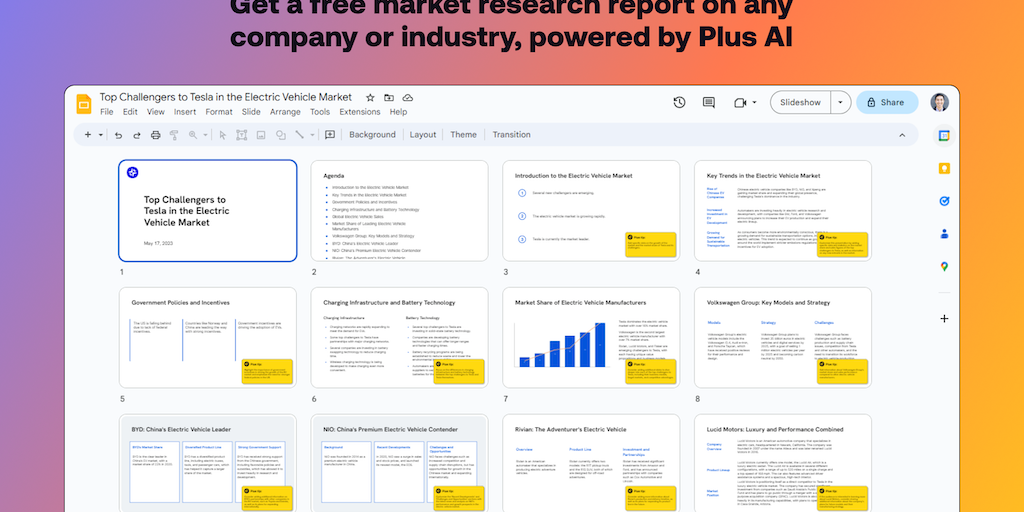Screen dimensions: 1024x512
Task: Add a new slide with plus icon
Action: pyautogui.click(x=88, y=135)
